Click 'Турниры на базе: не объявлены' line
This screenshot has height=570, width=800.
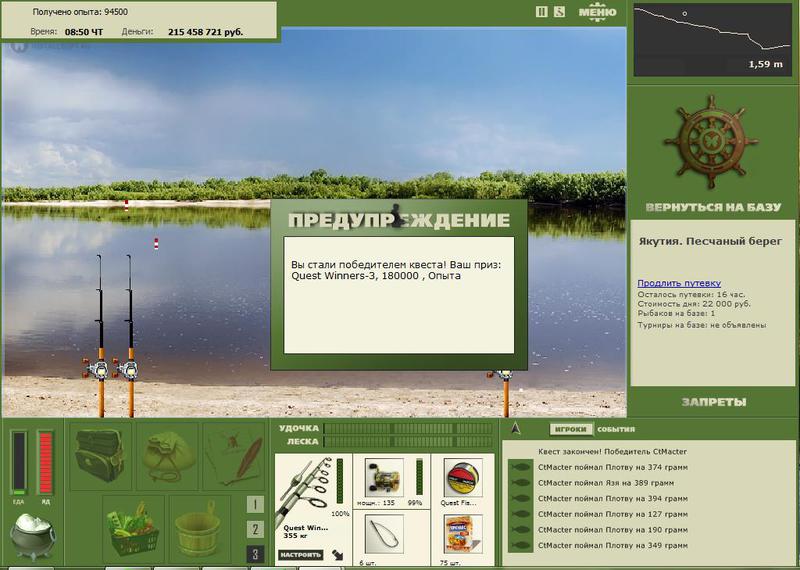702,325
